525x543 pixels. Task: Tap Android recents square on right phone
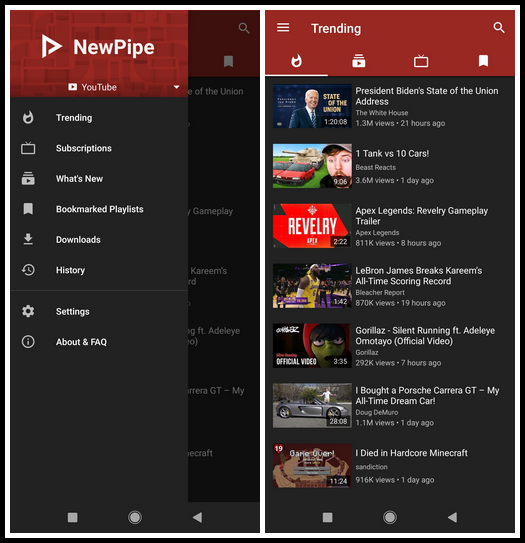(328, 517)
